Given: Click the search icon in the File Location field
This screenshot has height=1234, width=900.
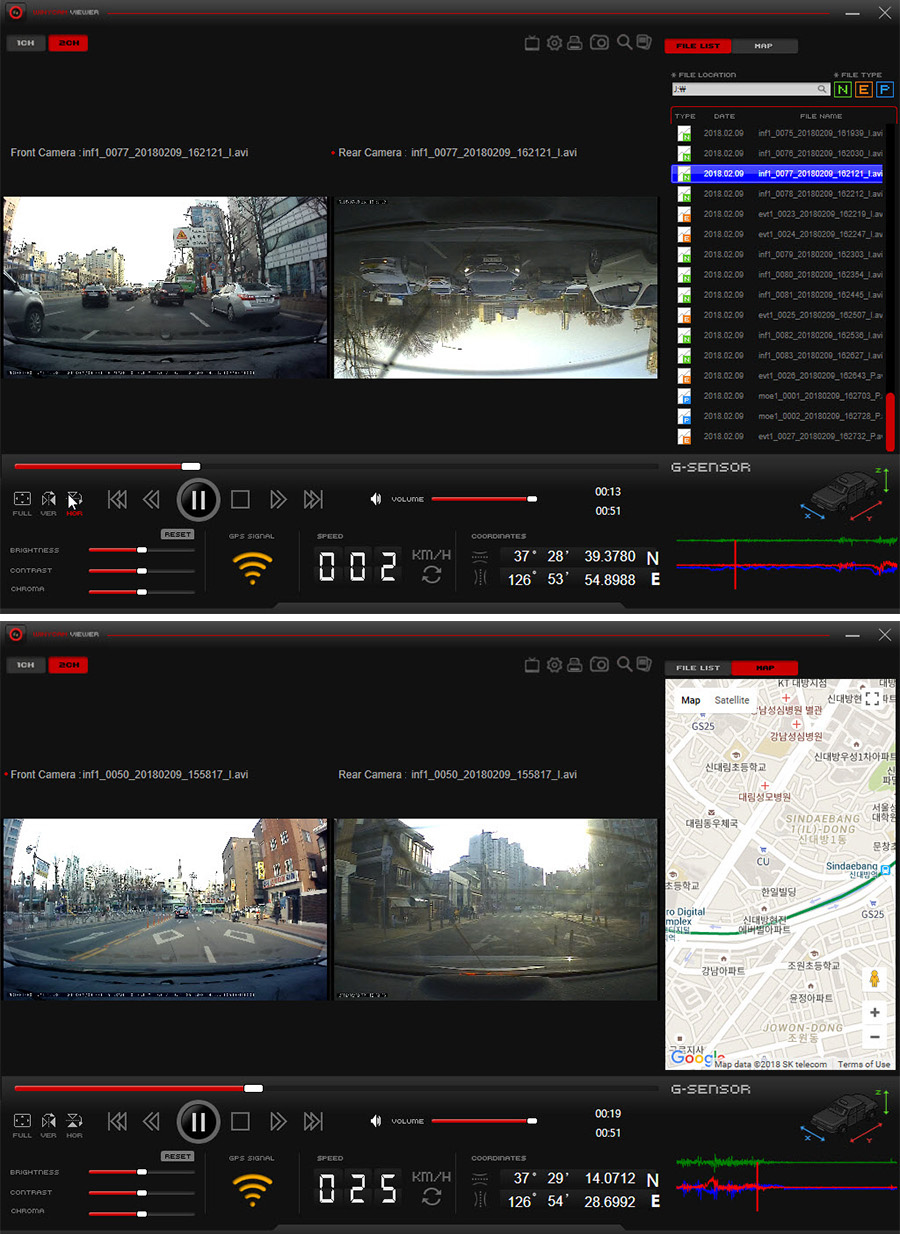Looking at the screenshot, I should coord(822,89).
